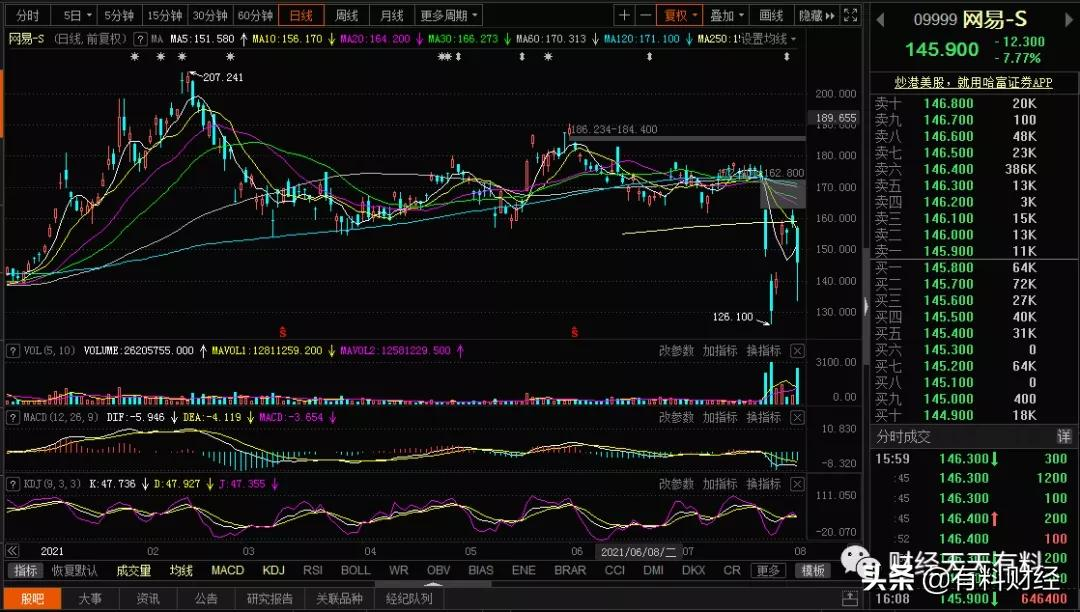Zoom out the chart with the minus icon

click(645, 15)
